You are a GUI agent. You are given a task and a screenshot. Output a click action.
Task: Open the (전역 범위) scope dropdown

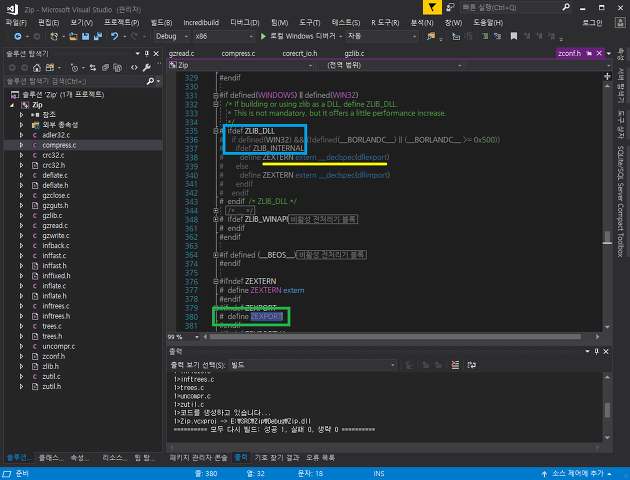(x=390, y=65)
